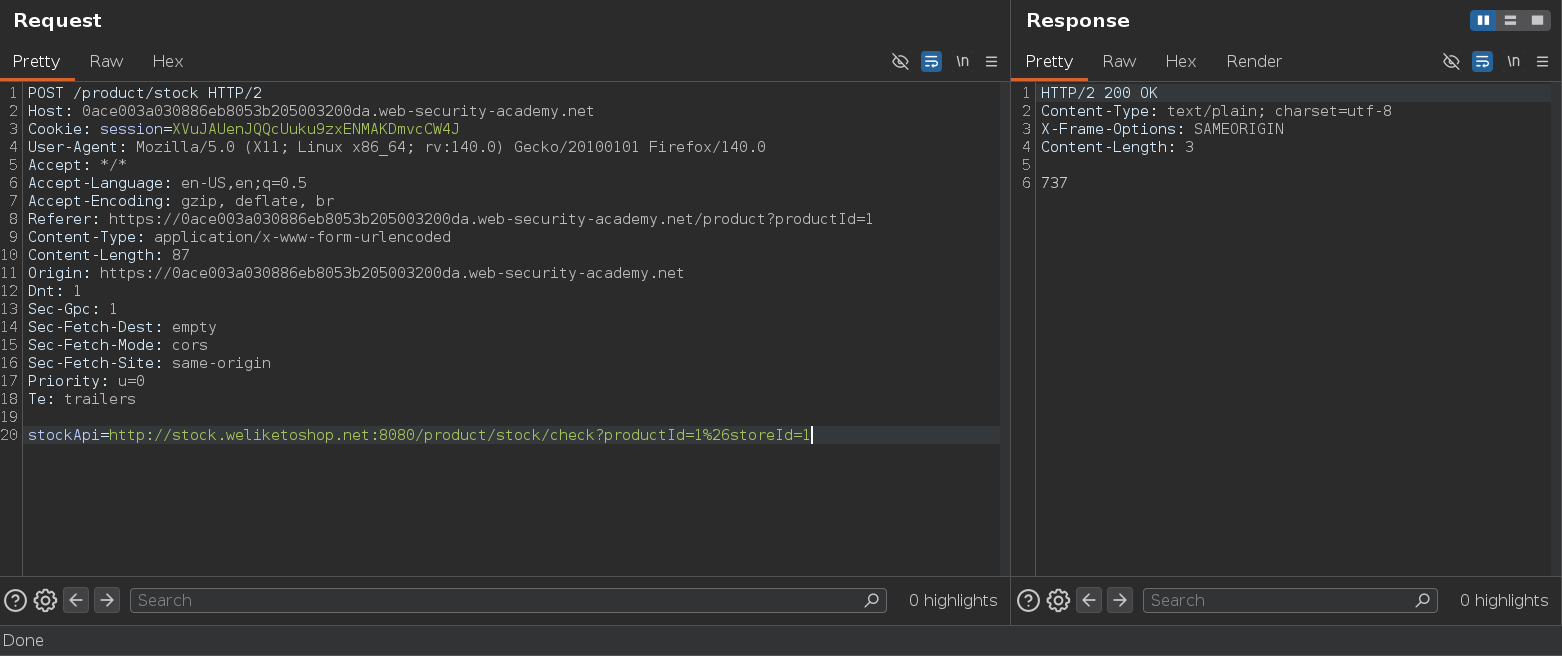Click the Te: trailers header
The height and width of the screenshot is (656, 1562).
[x=82, y=399]
